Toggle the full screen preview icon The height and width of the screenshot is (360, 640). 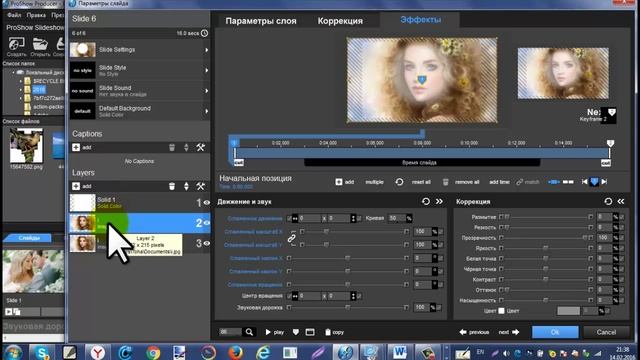click(310, 332)
